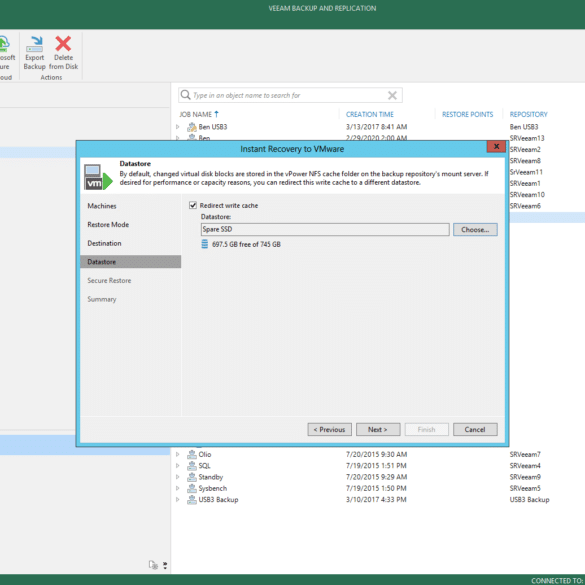Click the VM instant recovery wizard icon

pos(98,177)
